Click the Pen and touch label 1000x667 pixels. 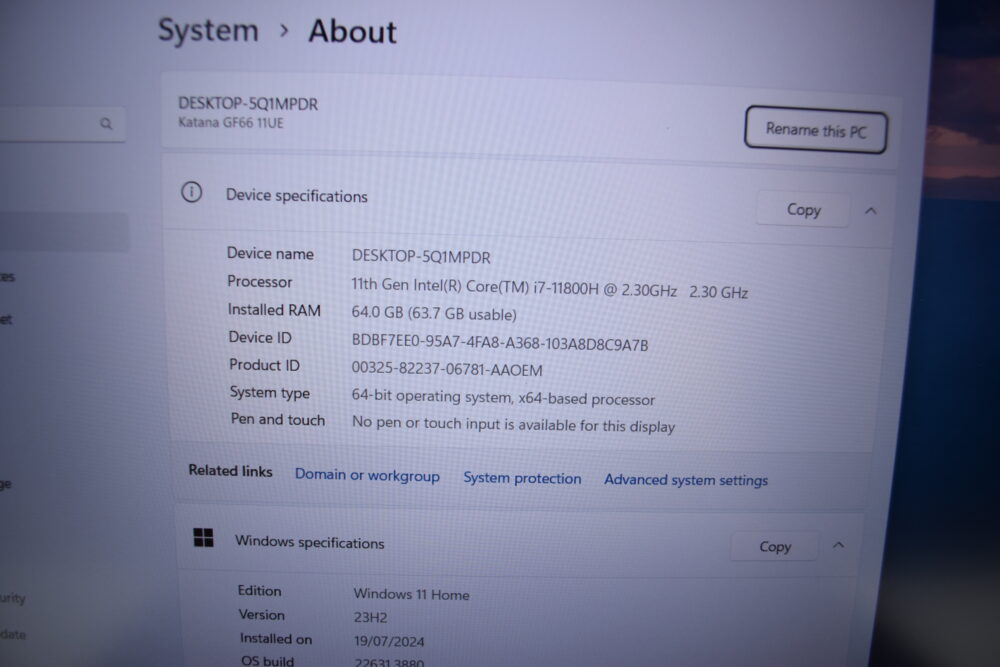click(x=278, y=420)
